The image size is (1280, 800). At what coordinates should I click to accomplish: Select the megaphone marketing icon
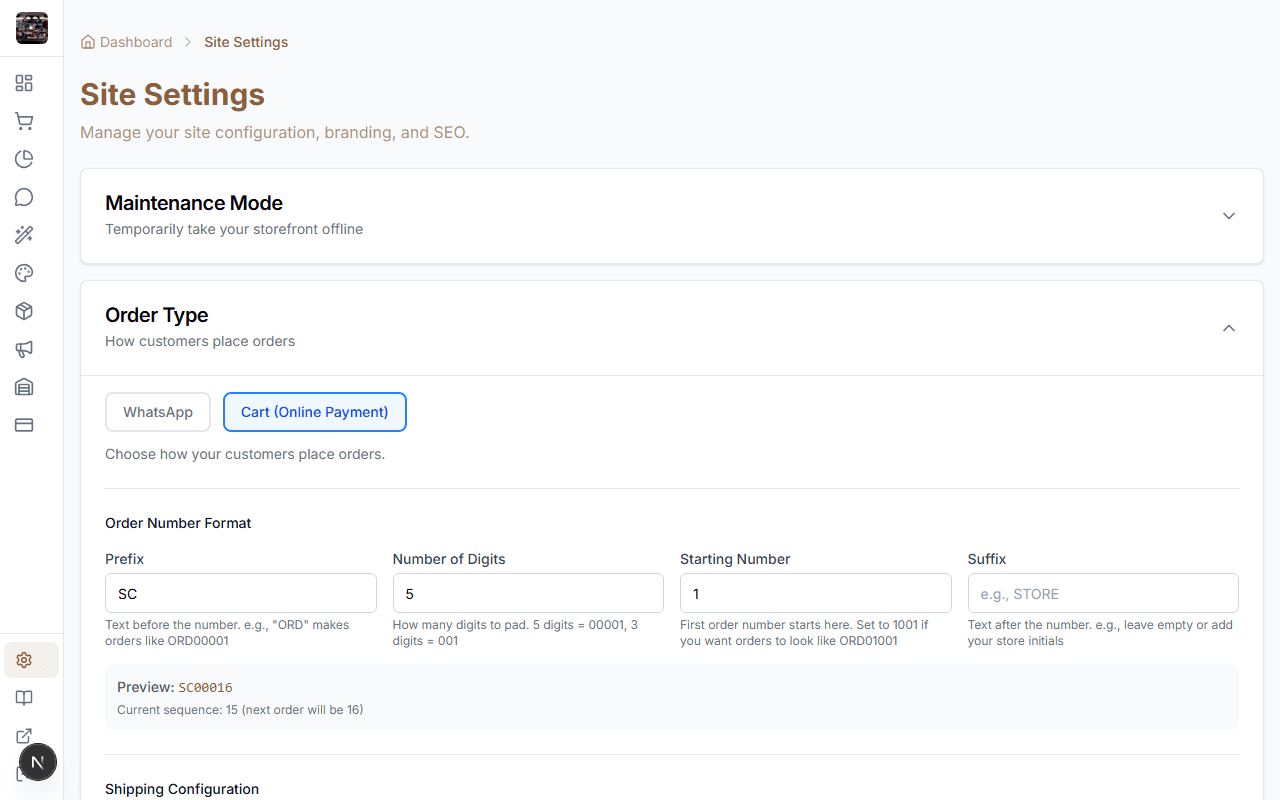pyautogui.click(x=24, y=349)
